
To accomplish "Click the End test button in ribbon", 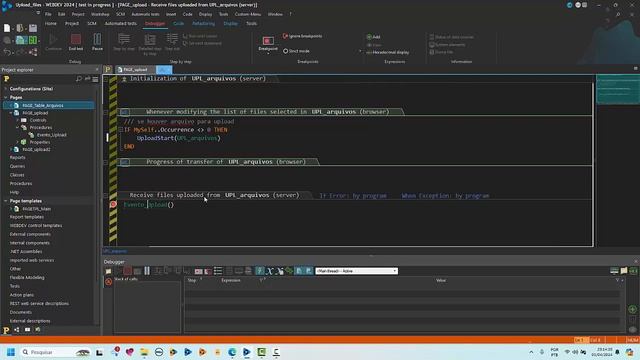I will 76,42.
